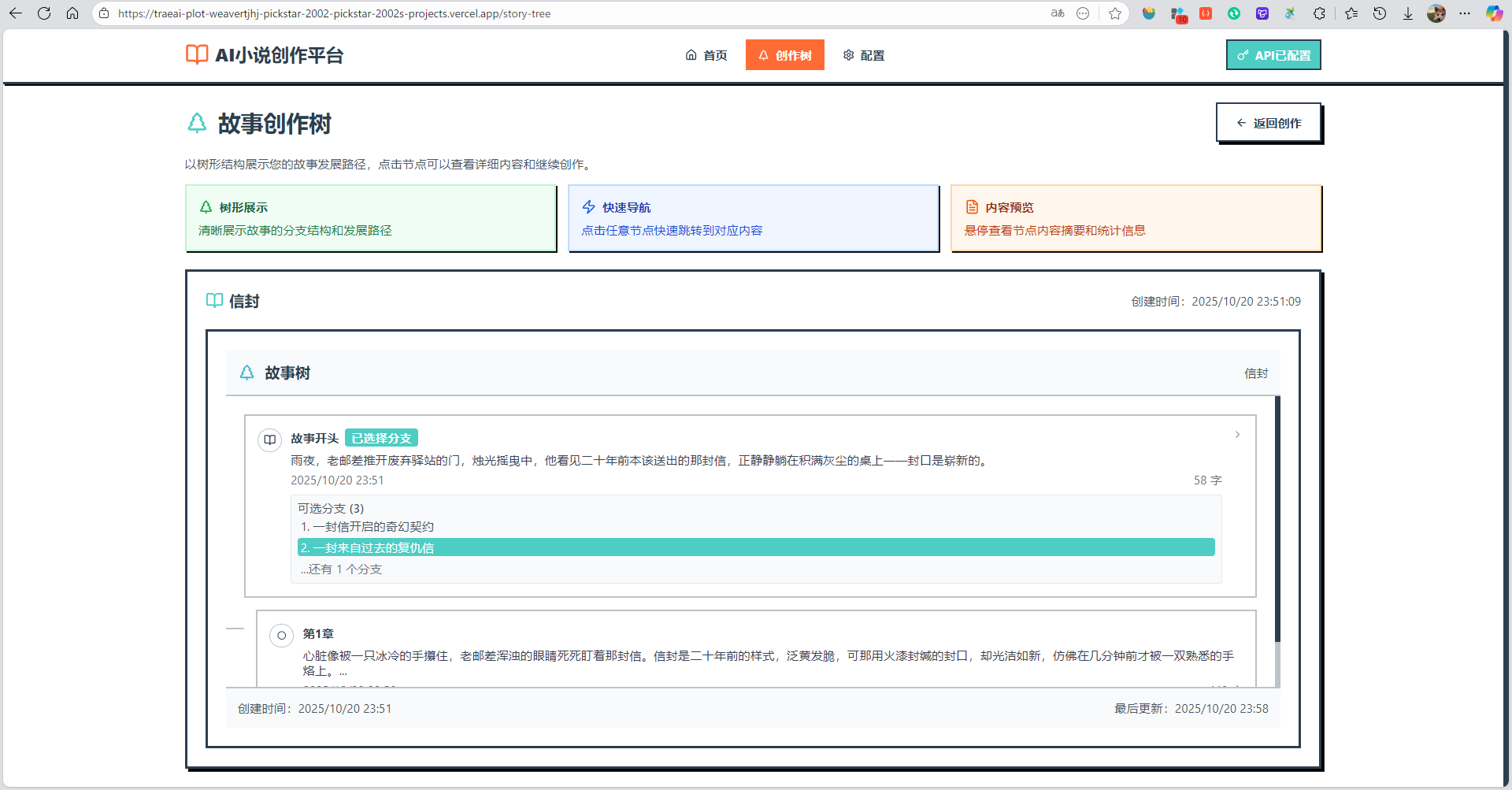1512x790 pixels.
Task: Click the book icon next to 信封 title
Action: pyautogui.click(x=213, y=300)
